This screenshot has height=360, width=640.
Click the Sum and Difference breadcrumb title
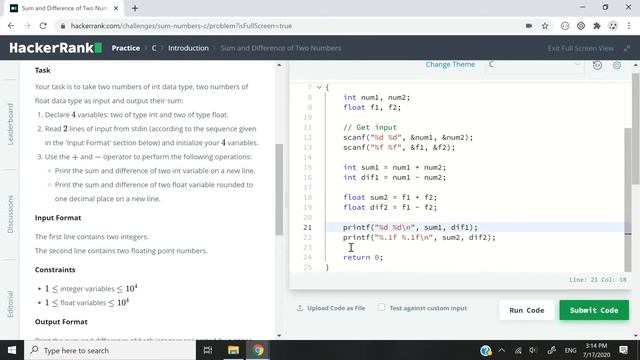click(x=281, y=48)
